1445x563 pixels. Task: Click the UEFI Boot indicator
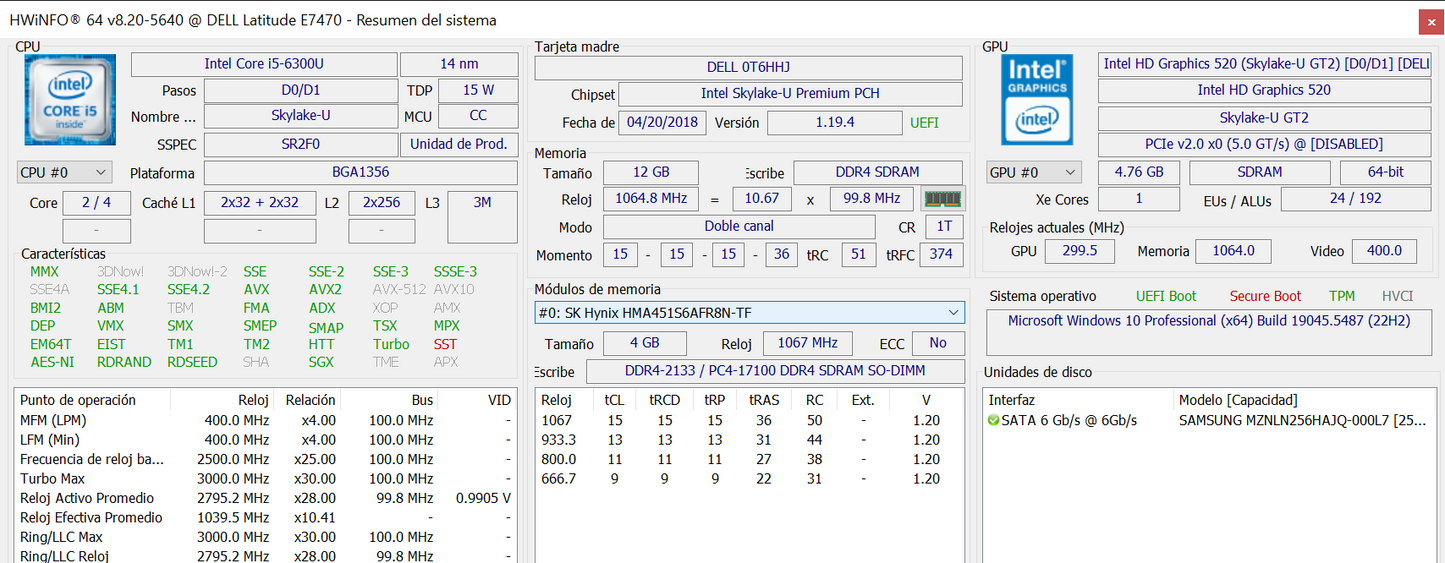(1165, 296)
